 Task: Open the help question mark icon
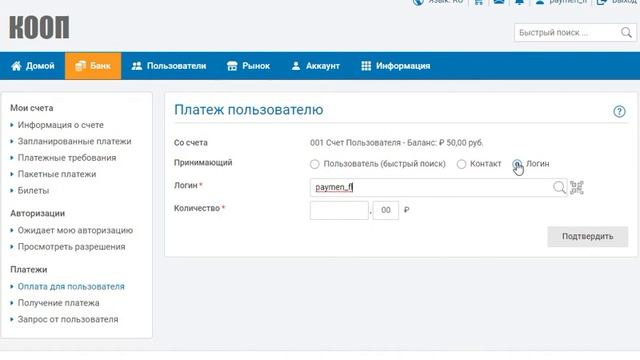619,111
